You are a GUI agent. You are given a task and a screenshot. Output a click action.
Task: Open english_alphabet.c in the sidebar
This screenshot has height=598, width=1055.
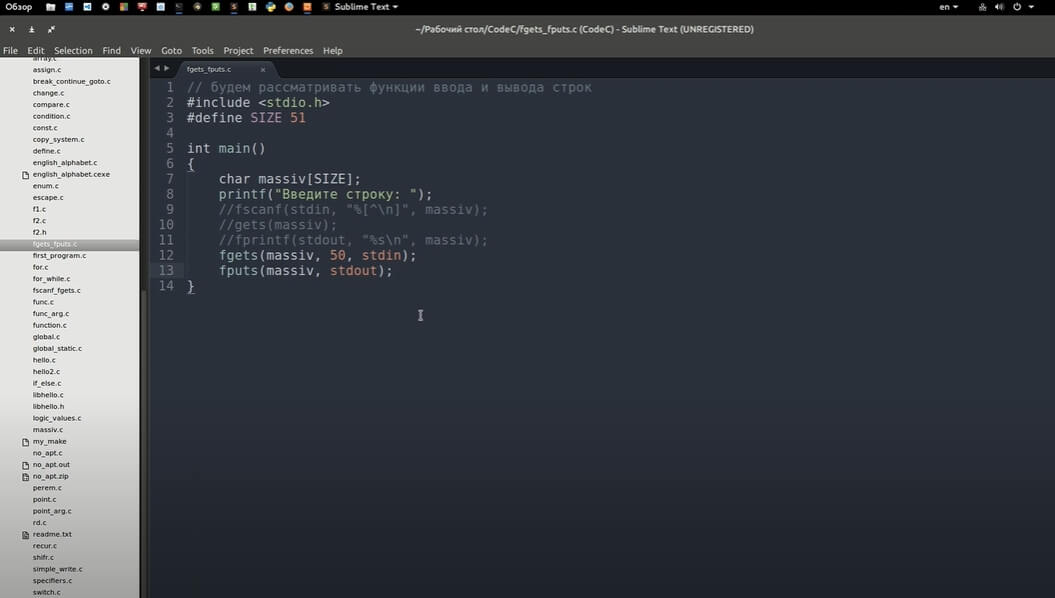click(x=65, y=163)
